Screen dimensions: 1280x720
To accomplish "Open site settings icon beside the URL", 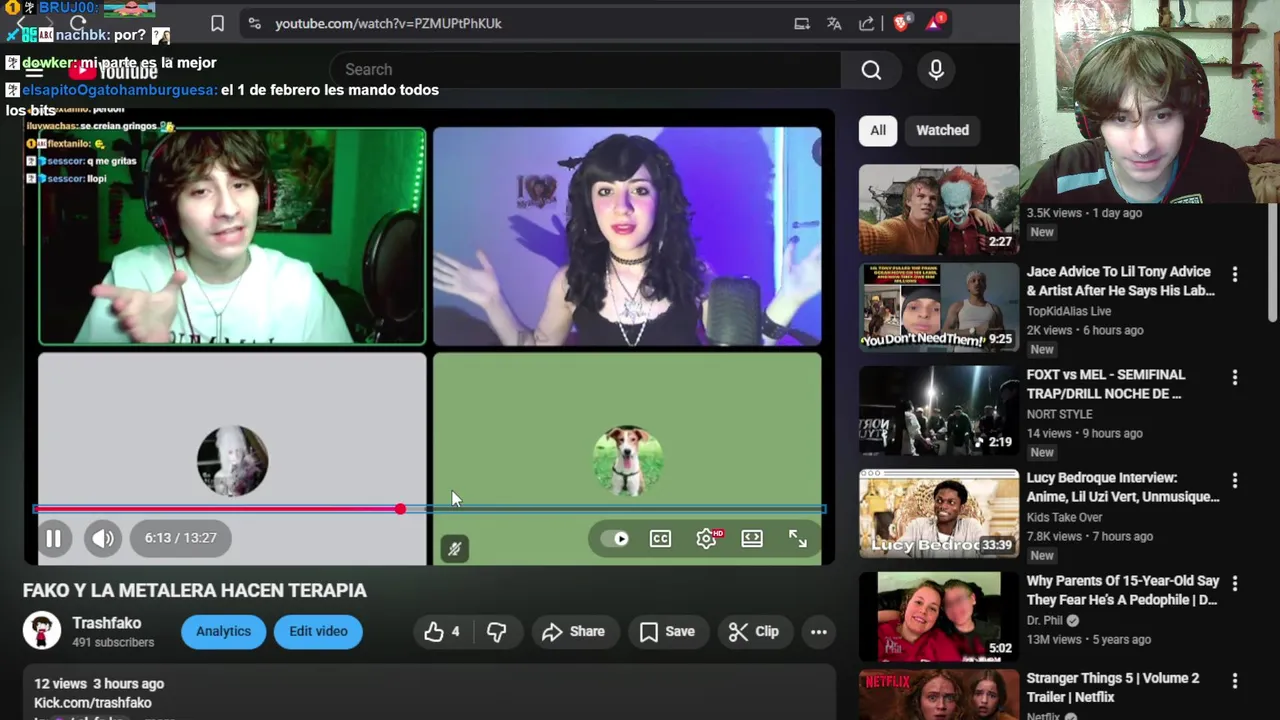I will click(254, 23).
